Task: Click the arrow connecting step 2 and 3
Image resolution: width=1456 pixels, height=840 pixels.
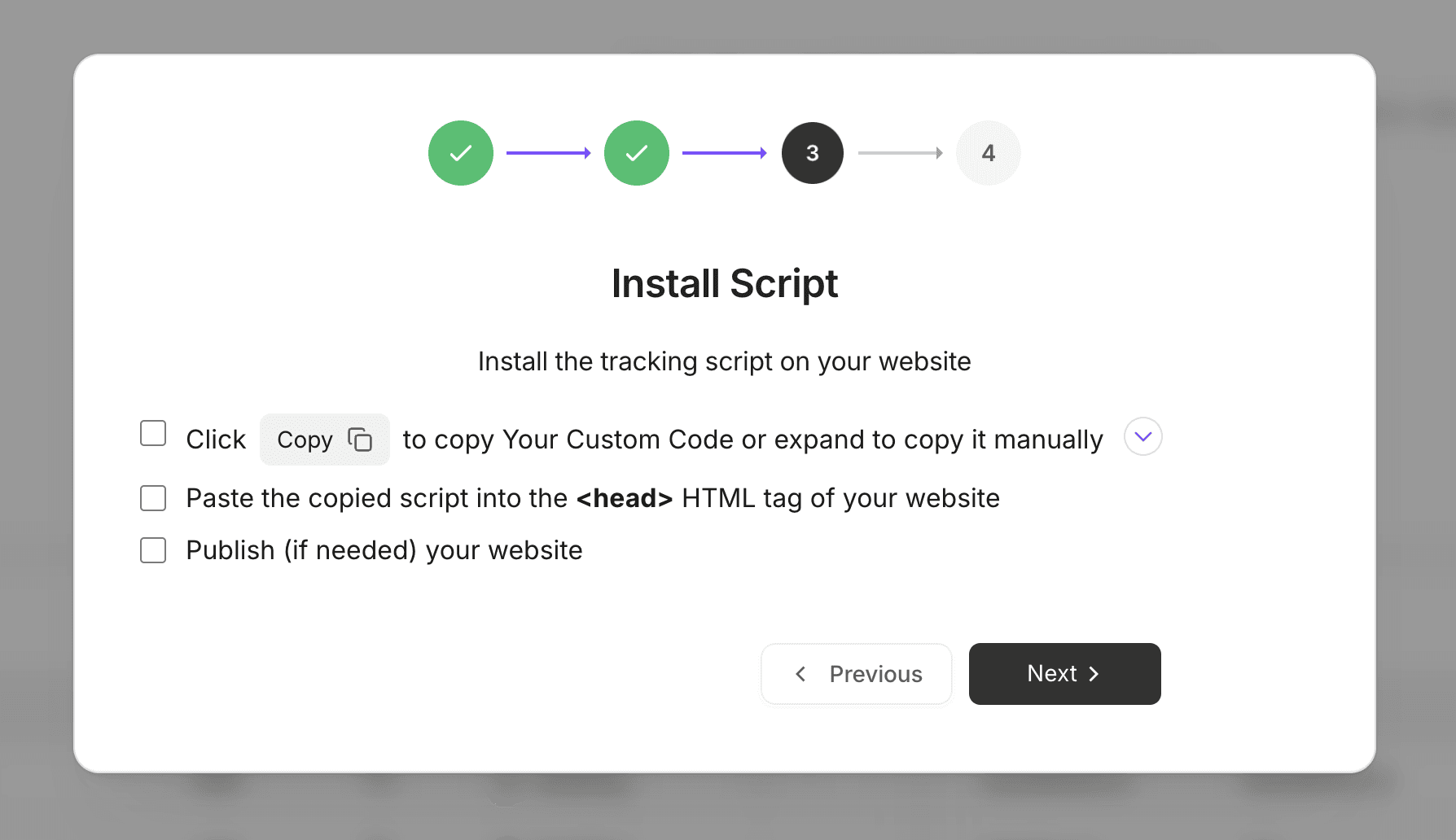Action: 724,152
